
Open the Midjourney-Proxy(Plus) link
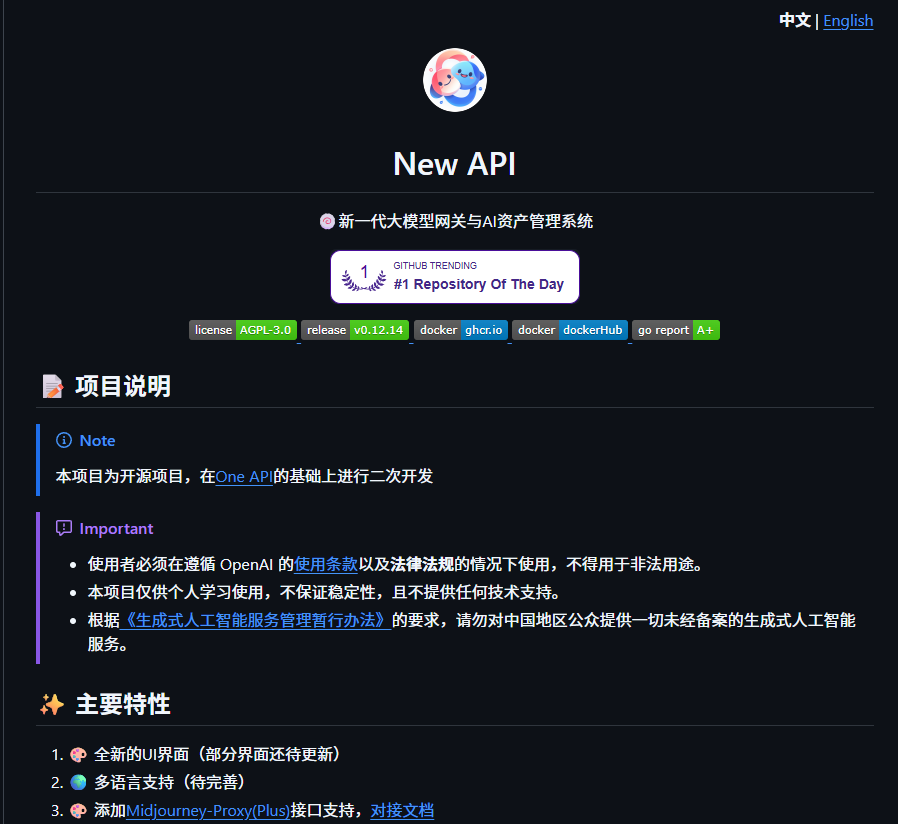tap(208, 810)
